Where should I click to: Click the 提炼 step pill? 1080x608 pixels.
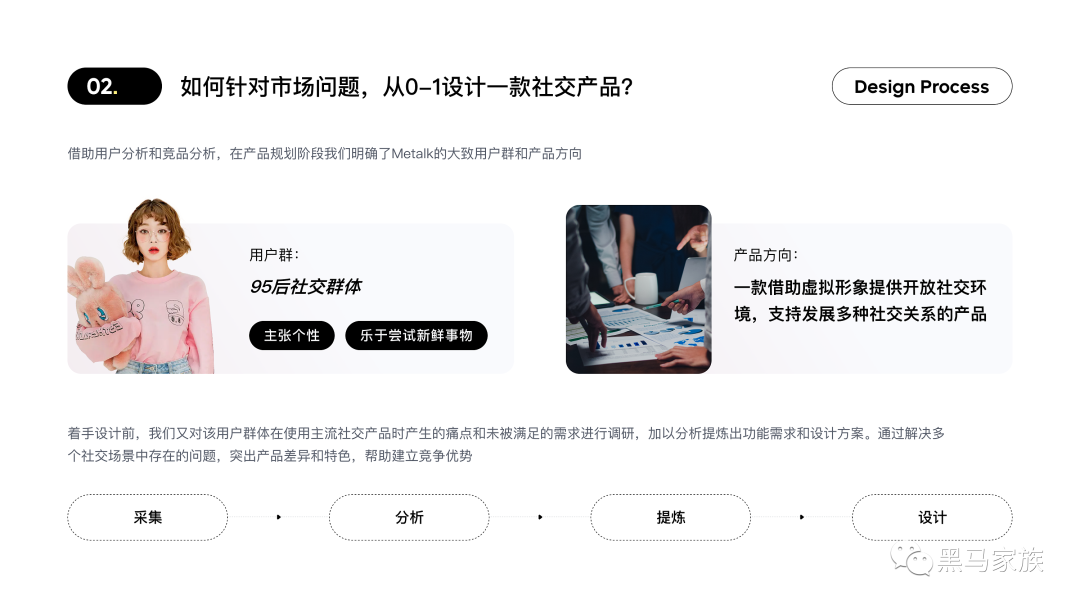point(670,517)
